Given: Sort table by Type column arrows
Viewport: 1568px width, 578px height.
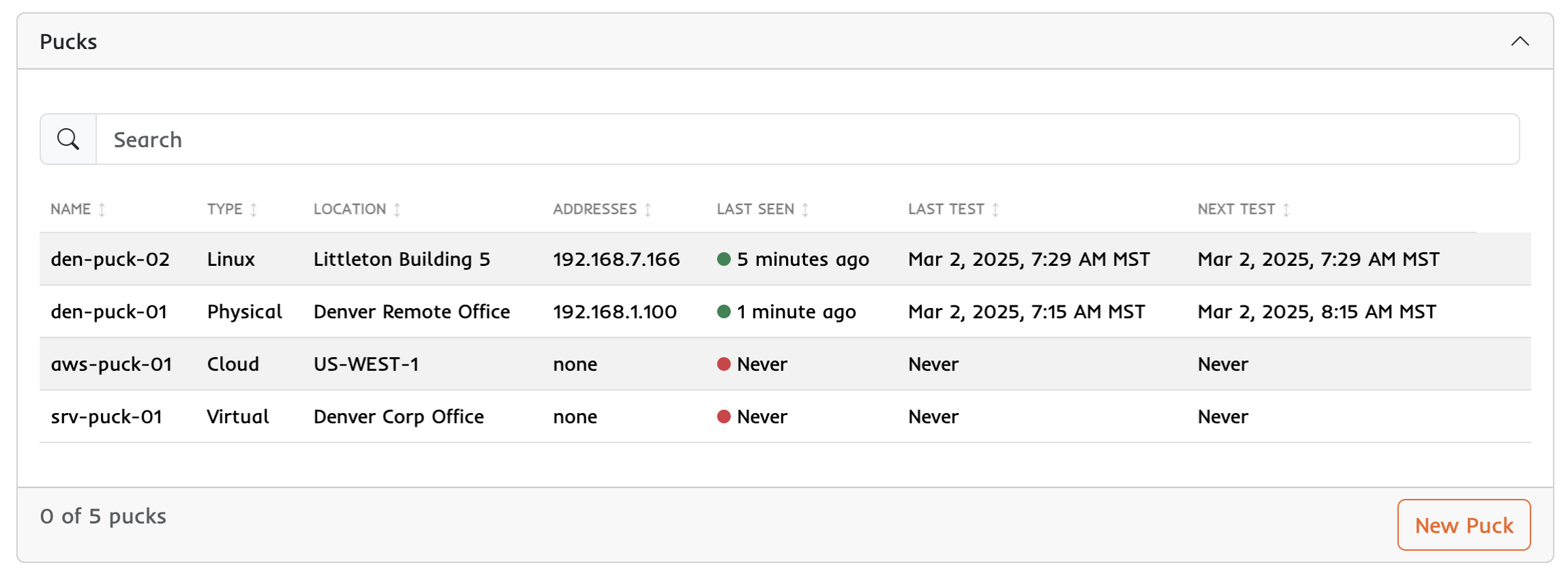Looking at the screenshot, I should point(254,210).
